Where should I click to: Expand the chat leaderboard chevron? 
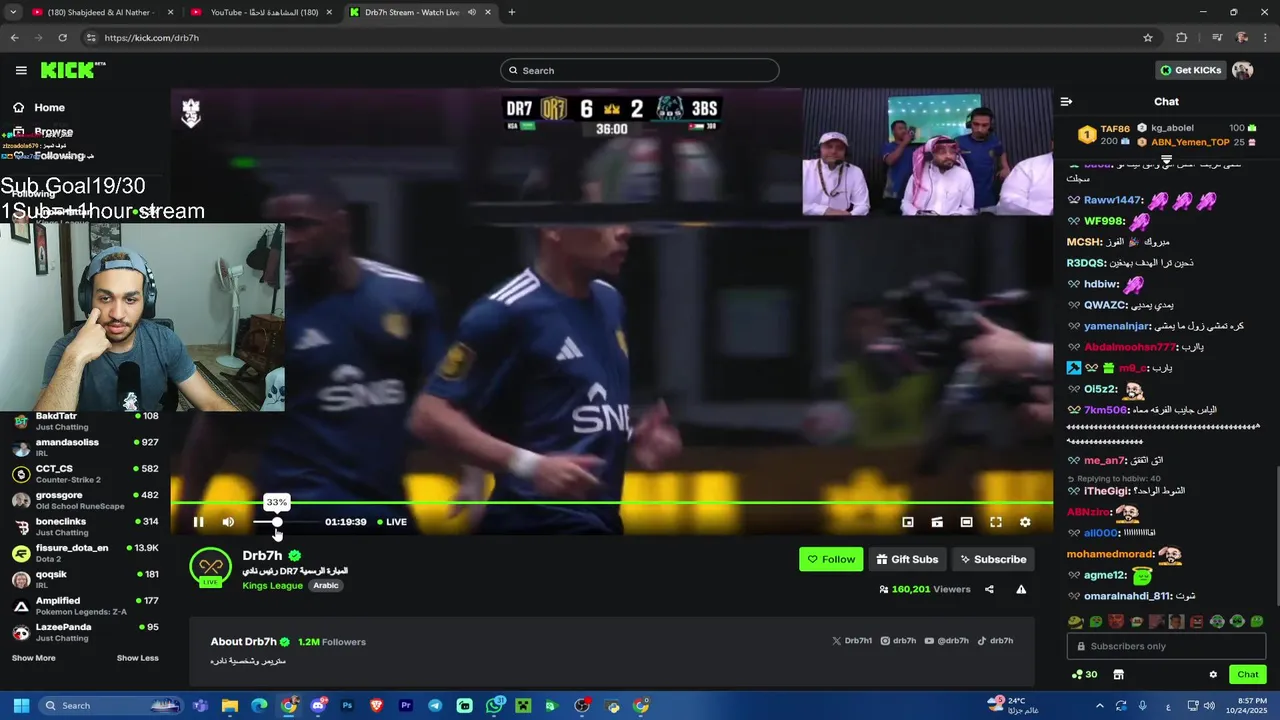1166,159
